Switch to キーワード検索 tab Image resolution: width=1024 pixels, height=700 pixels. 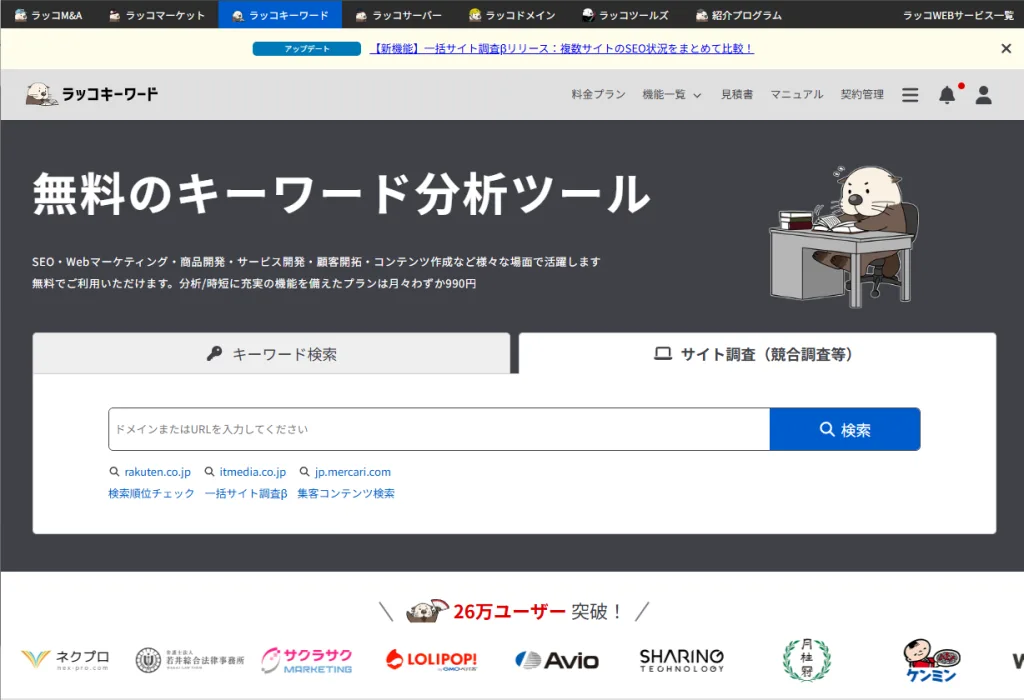point(271,354)
